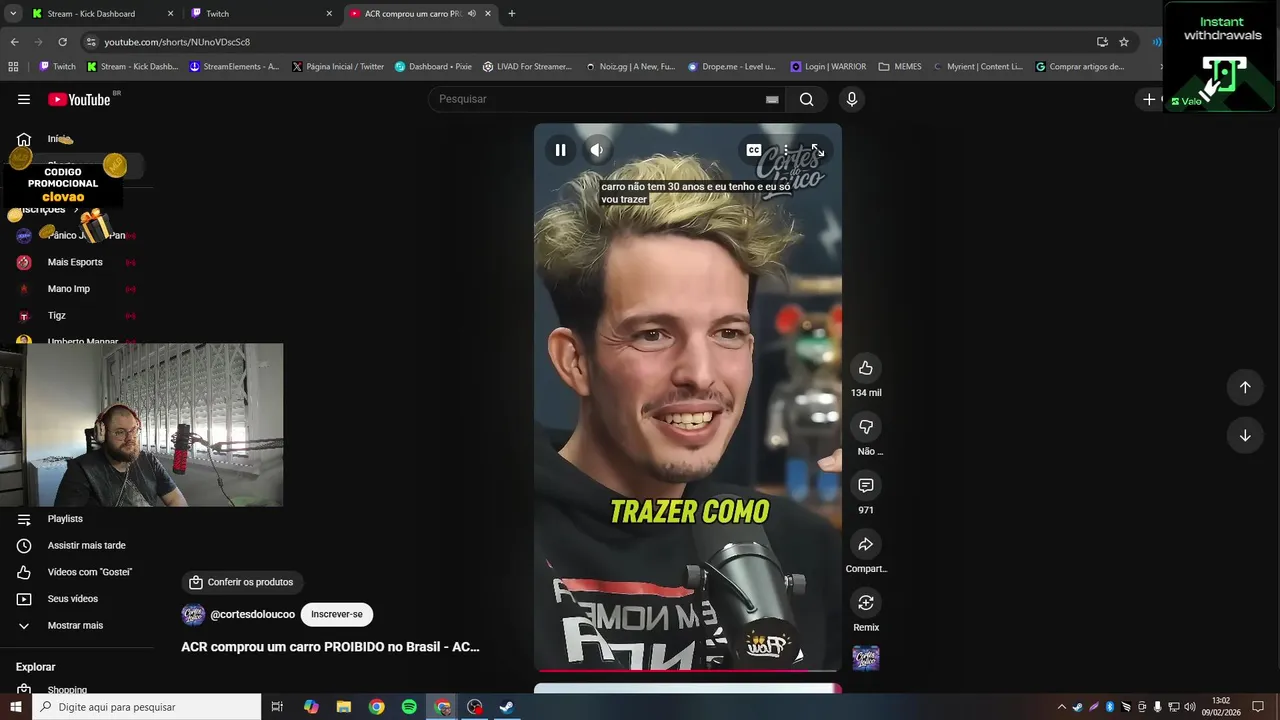Open Task View on the taskbar

[277, 707]
